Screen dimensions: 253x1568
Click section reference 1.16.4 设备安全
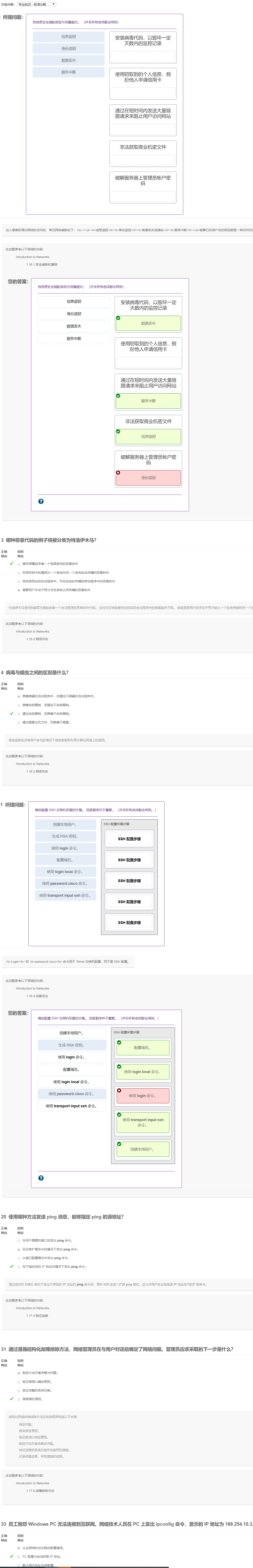point(37,996)
